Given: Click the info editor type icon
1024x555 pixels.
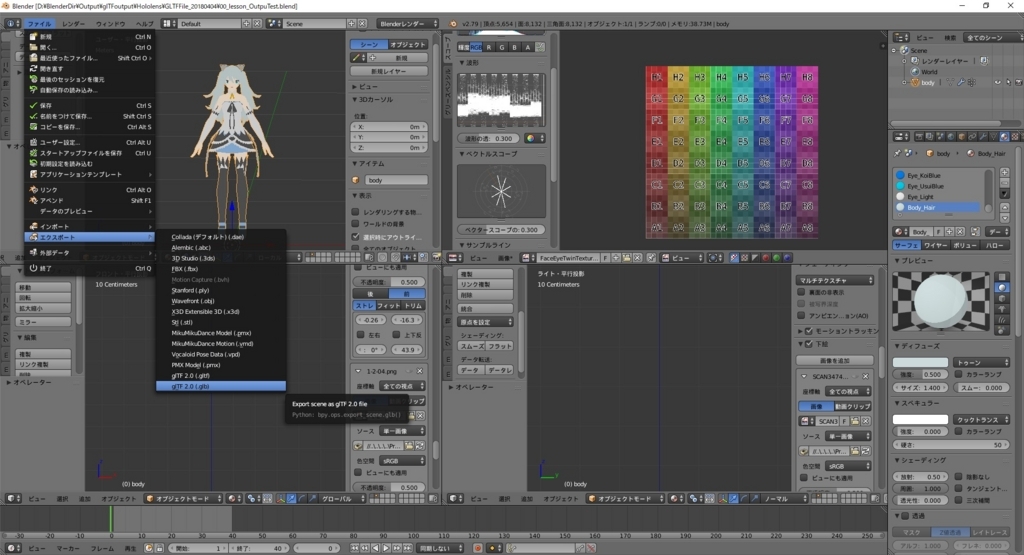Looking at the screenshot, I should coord(12,24).
